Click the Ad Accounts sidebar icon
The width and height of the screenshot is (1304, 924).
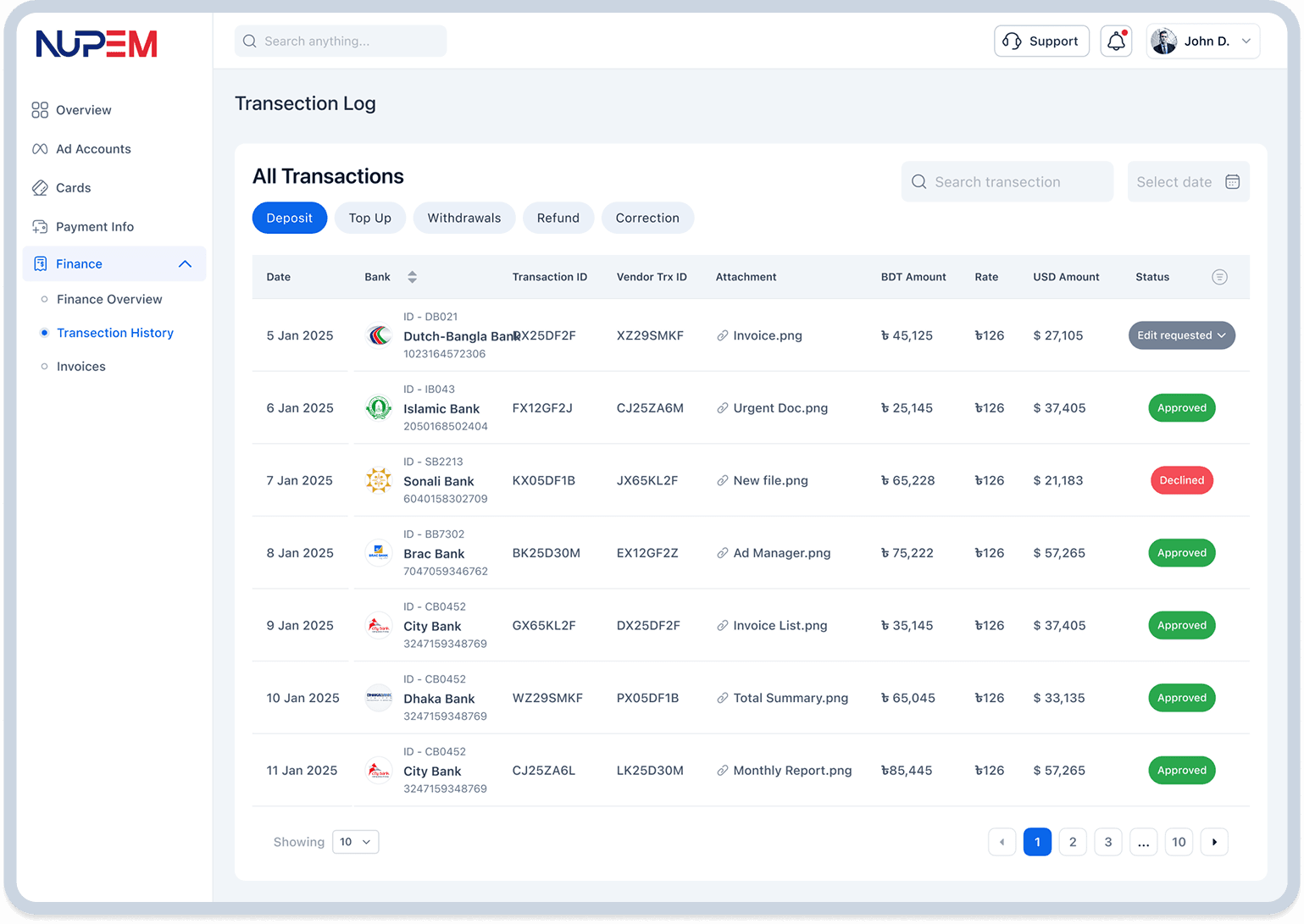(x=40, y=149)
